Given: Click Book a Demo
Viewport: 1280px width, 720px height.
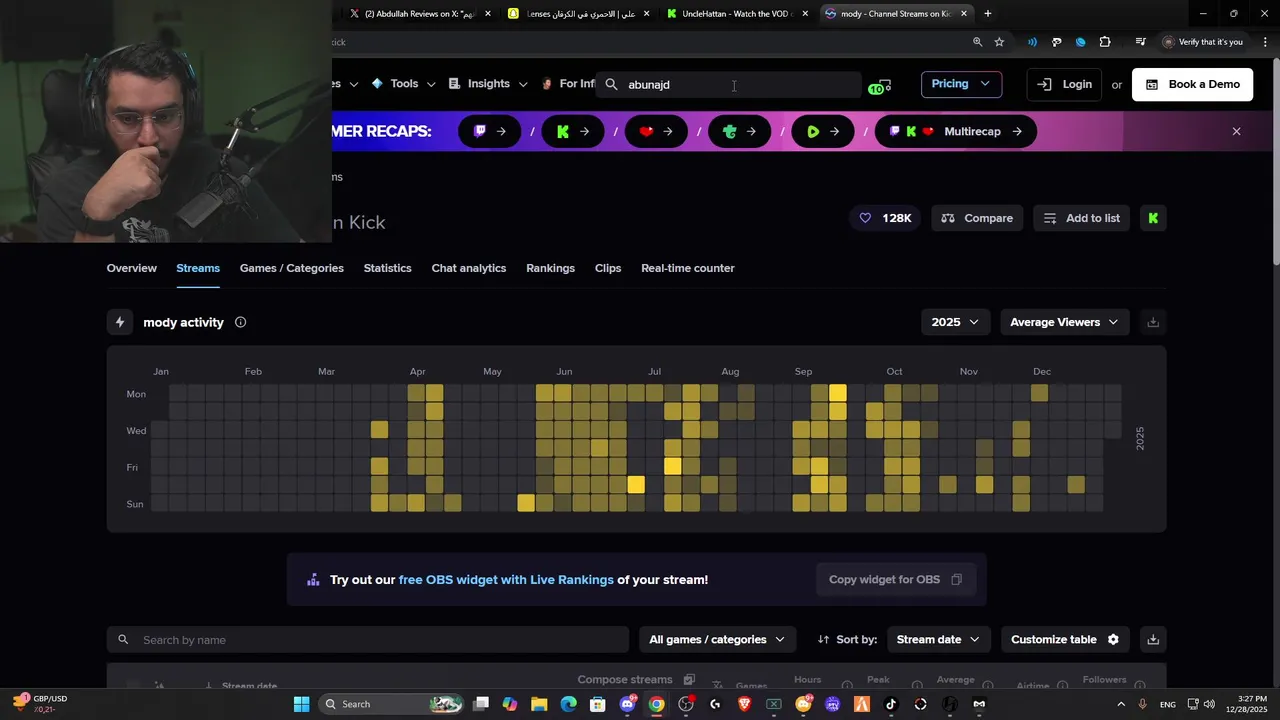Looking at the screenshot, I should pos(1192,84).
